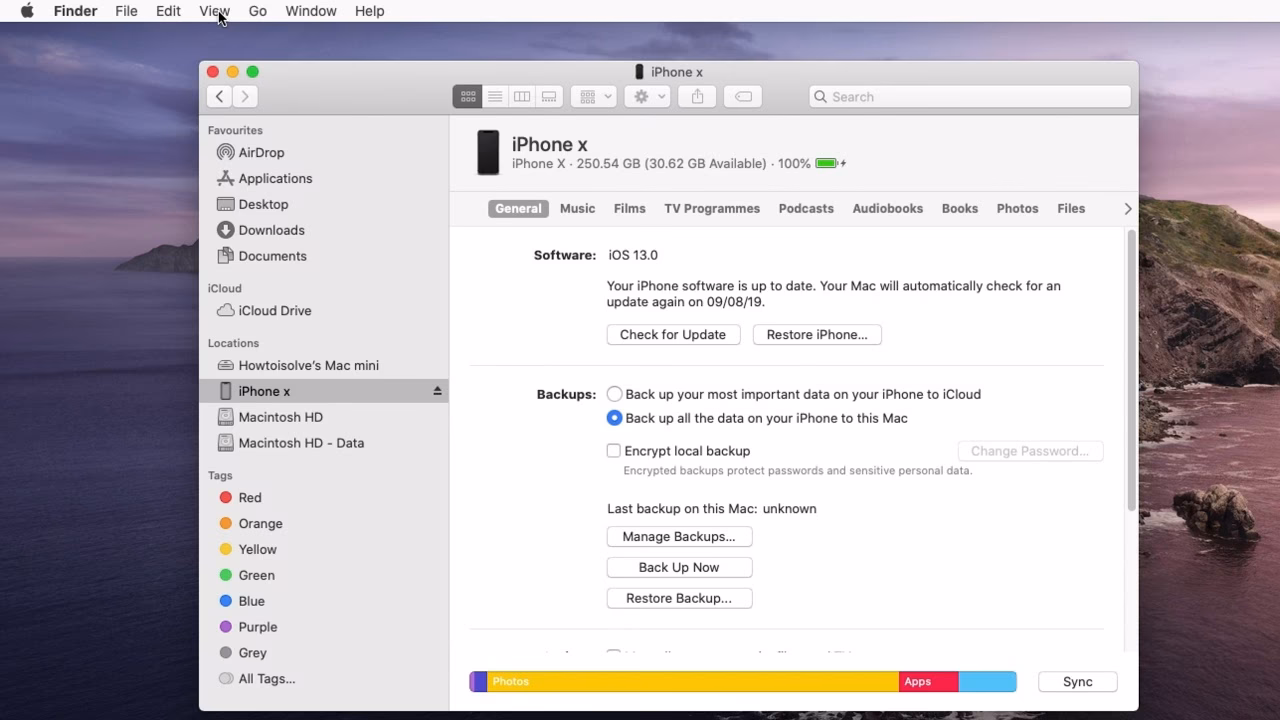Select the Icon view in the Finder toolbar

tap(467, 96)
